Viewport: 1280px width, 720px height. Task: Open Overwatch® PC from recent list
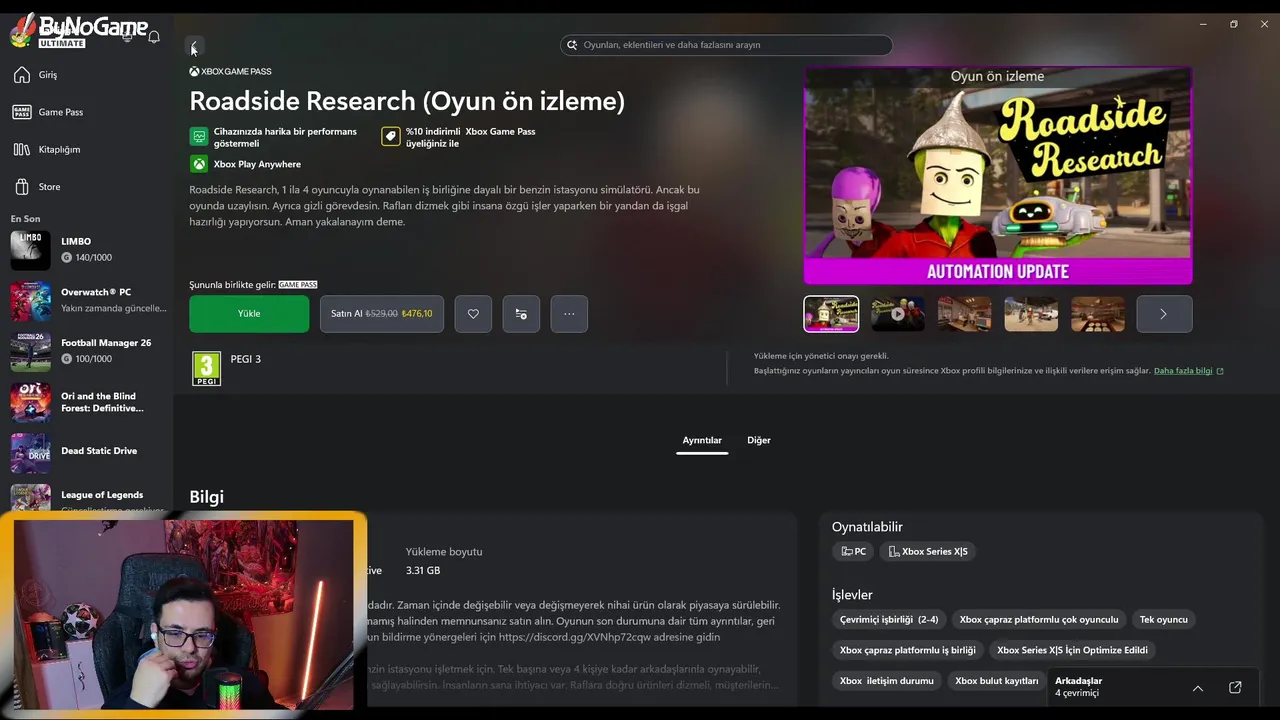tap(86, 300)
